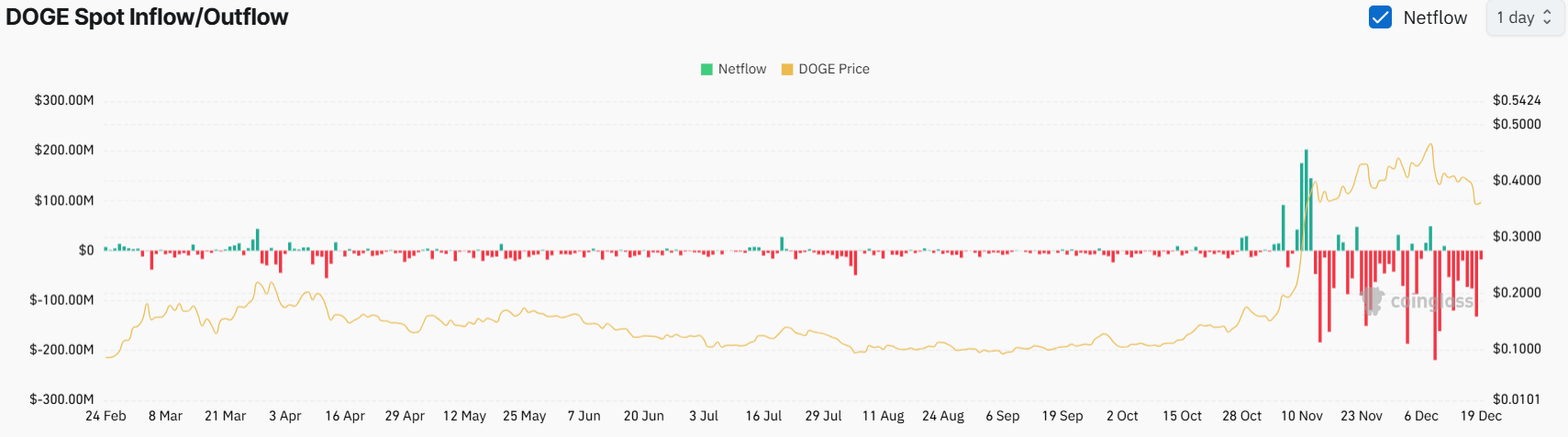Uncheck the Netflow checkbox
Image resolution: width=1568 pixels, height=437 pixels.
1380,17
